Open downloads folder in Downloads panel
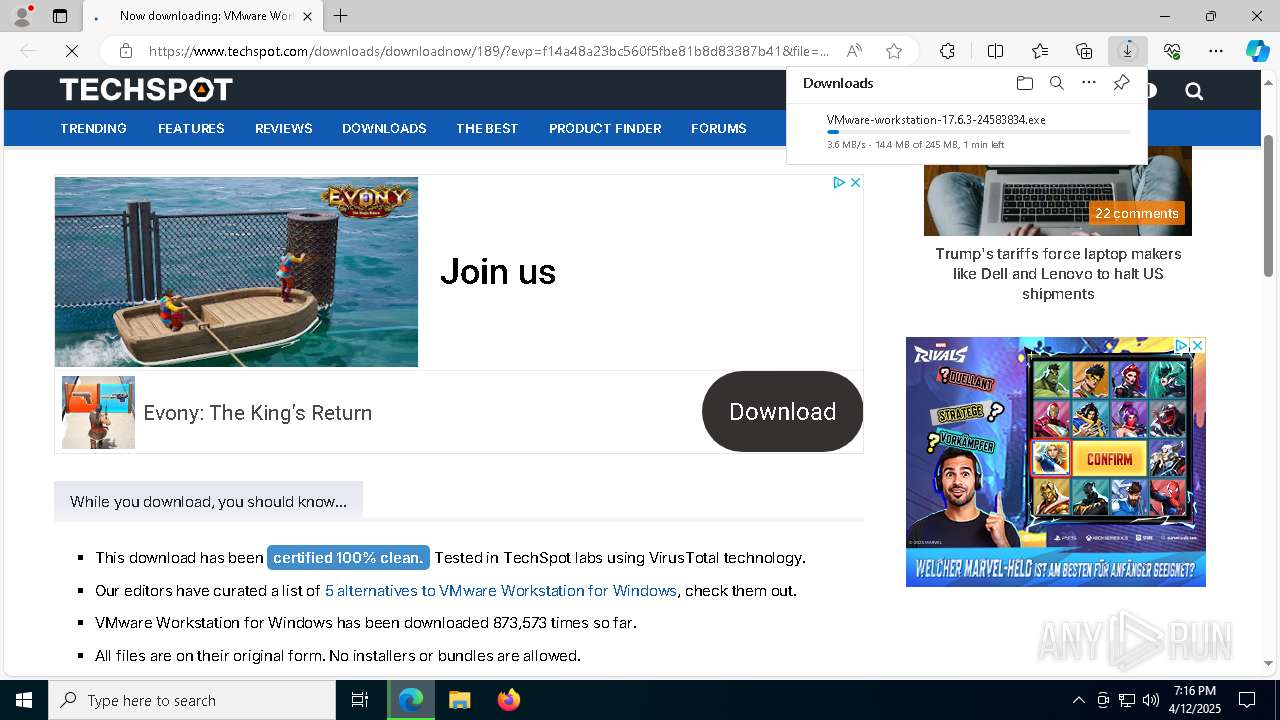1280x720 pixels. (1024, 83)
